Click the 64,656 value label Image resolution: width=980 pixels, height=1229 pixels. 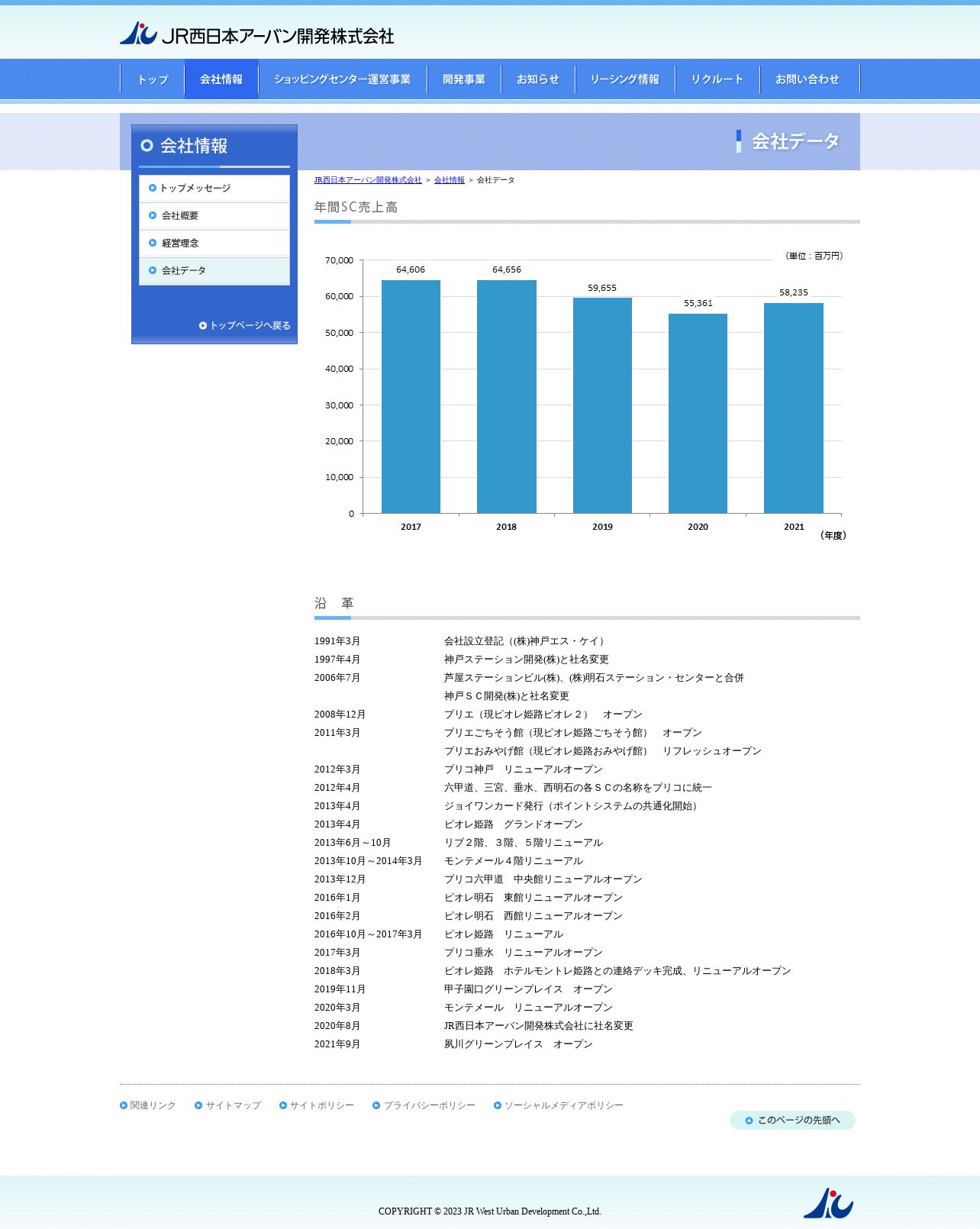pos(507,269)
